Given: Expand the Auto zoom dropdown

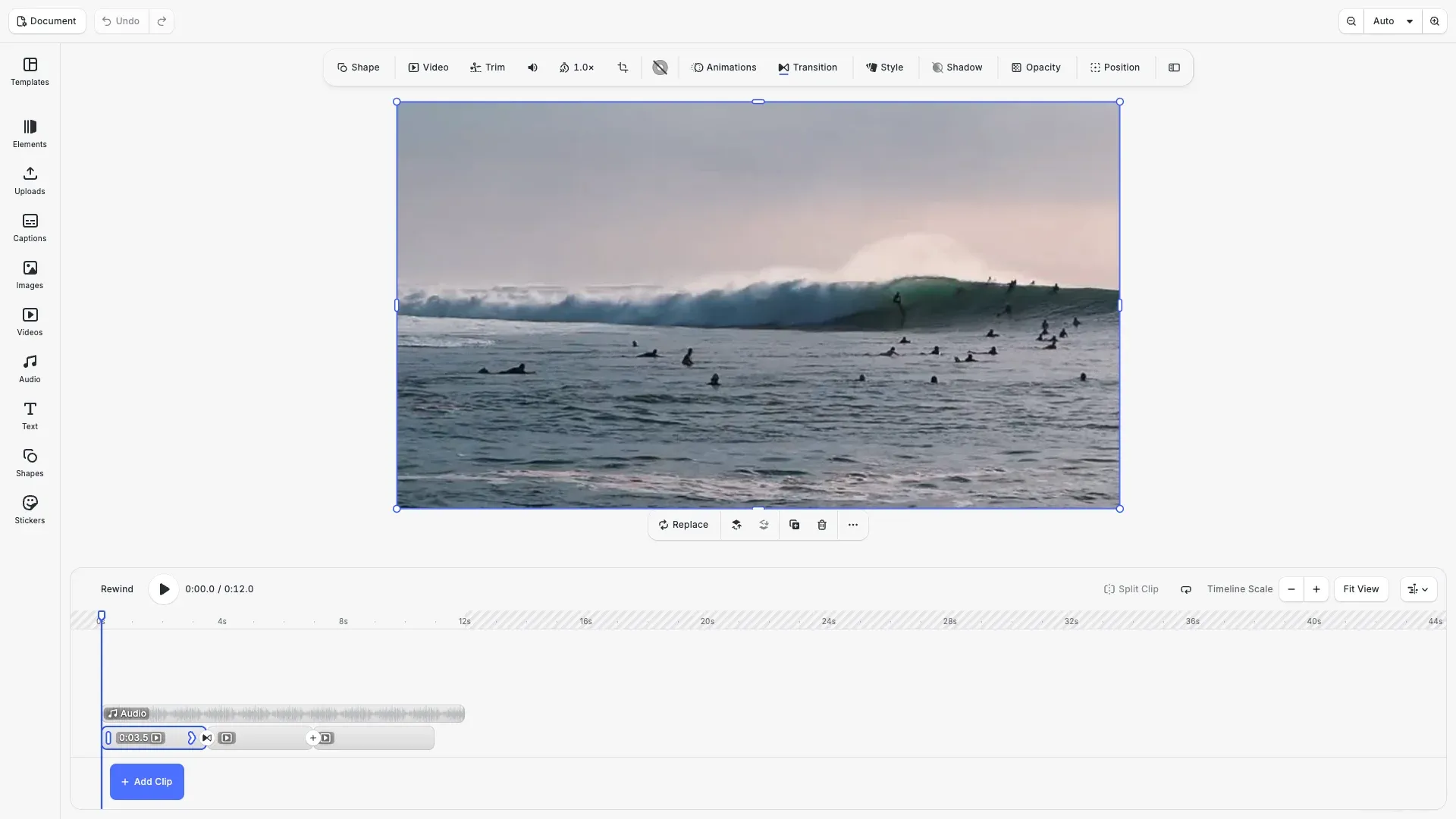Looking at the screenshot, I should click(1392, 21).
